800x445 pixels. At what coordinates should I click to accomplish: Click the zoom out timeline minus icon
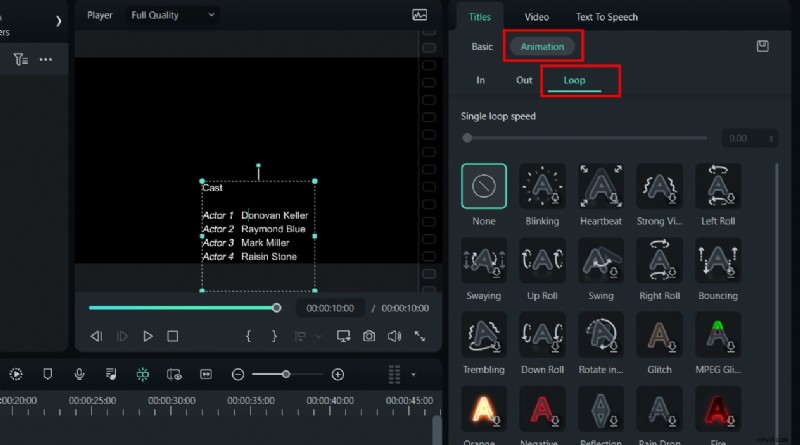coord(238,374)
